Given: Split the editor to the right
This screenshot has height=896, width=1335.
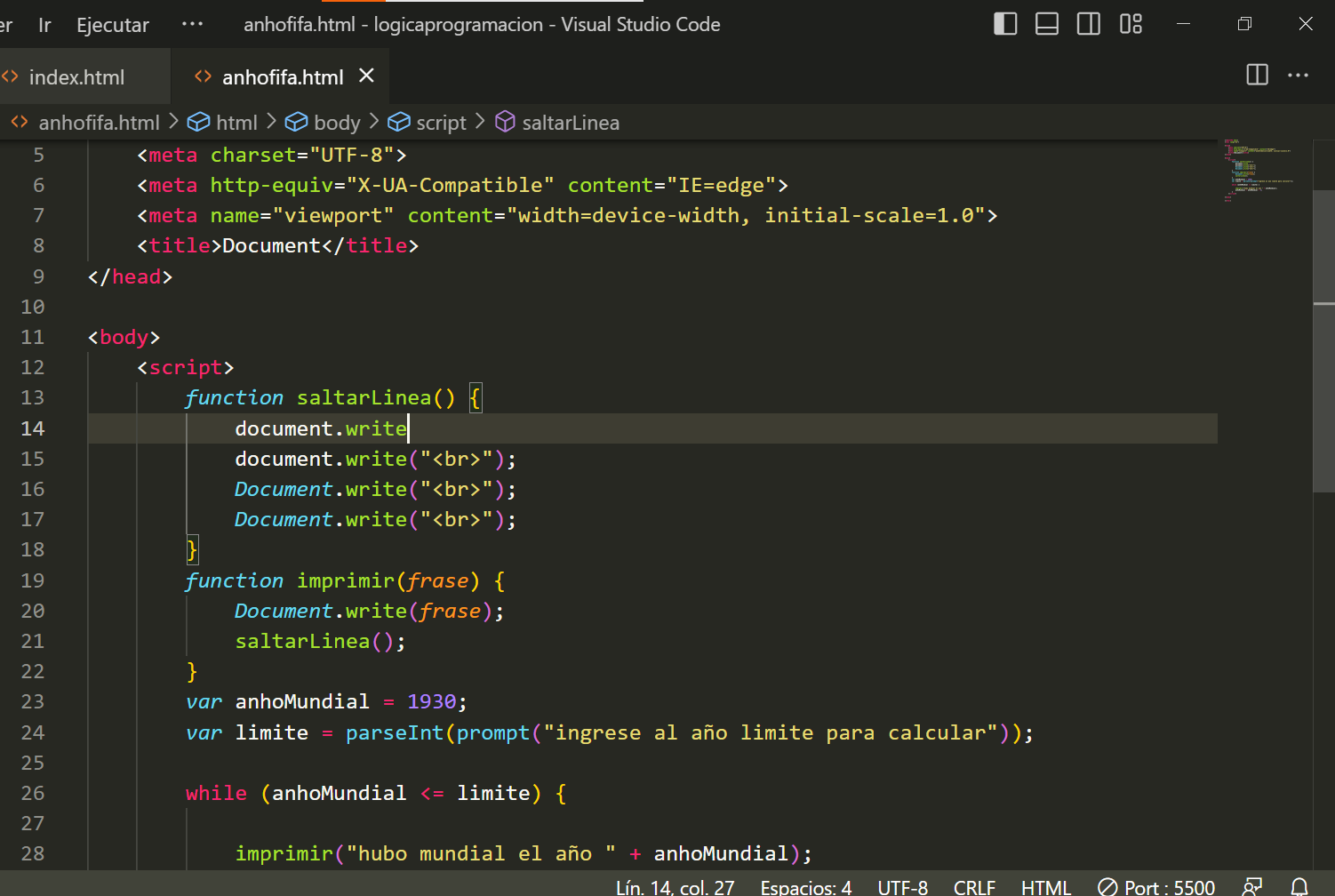Looking at the screenshot, I should [1258, 75].
